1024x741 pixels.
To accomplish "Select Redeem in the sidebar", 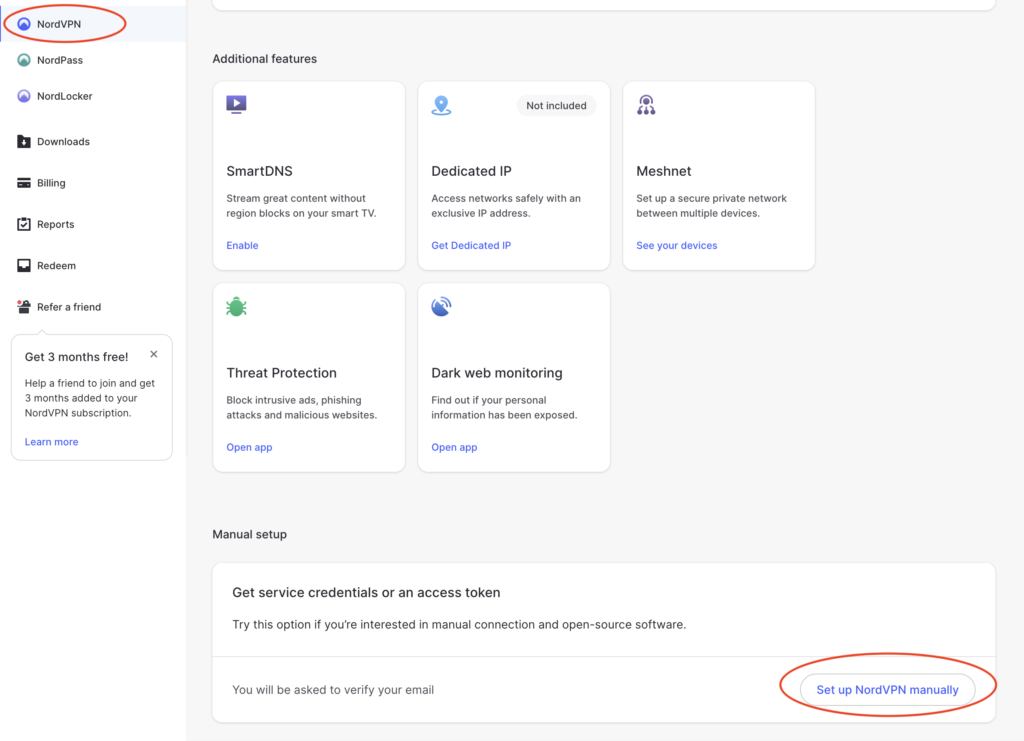I will tap(56, 266).
